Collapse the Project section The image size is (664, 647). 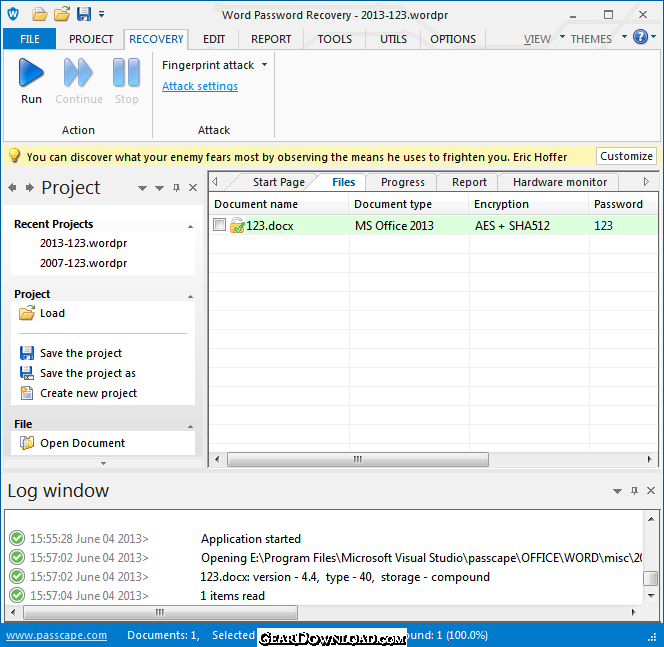click(191, 296)
